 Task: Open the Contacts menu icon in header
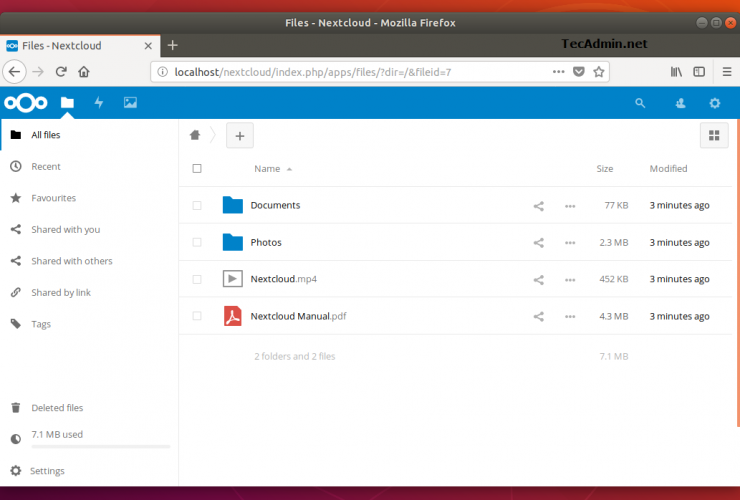pos(681,102)
